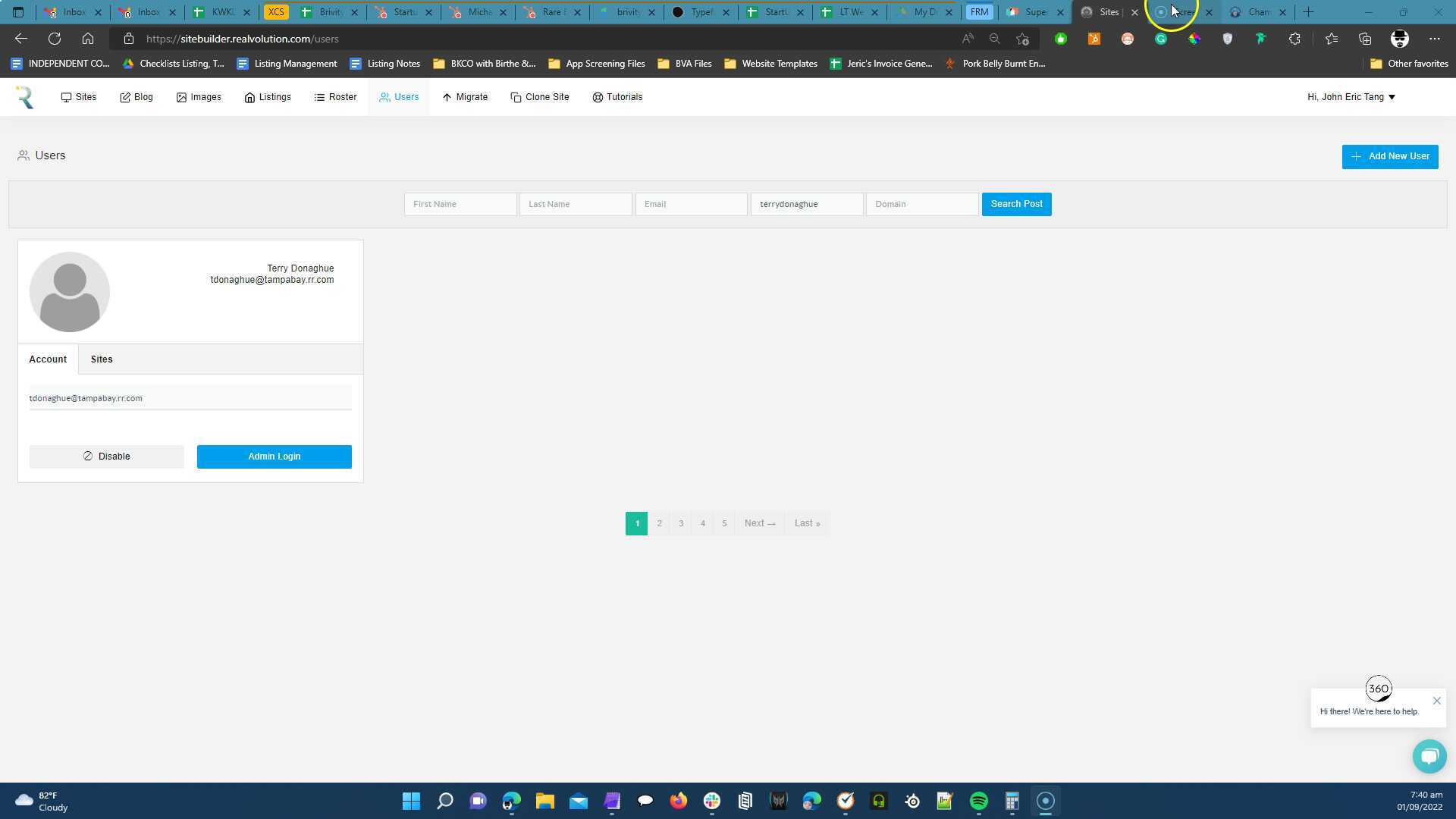
Task: Expand the Hi, John Eric Tang menu
Action: [x=1350, y=96]
